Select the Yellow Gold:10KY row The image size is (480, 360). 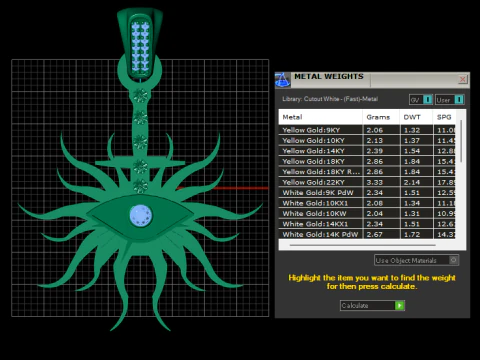pos(367,140)
